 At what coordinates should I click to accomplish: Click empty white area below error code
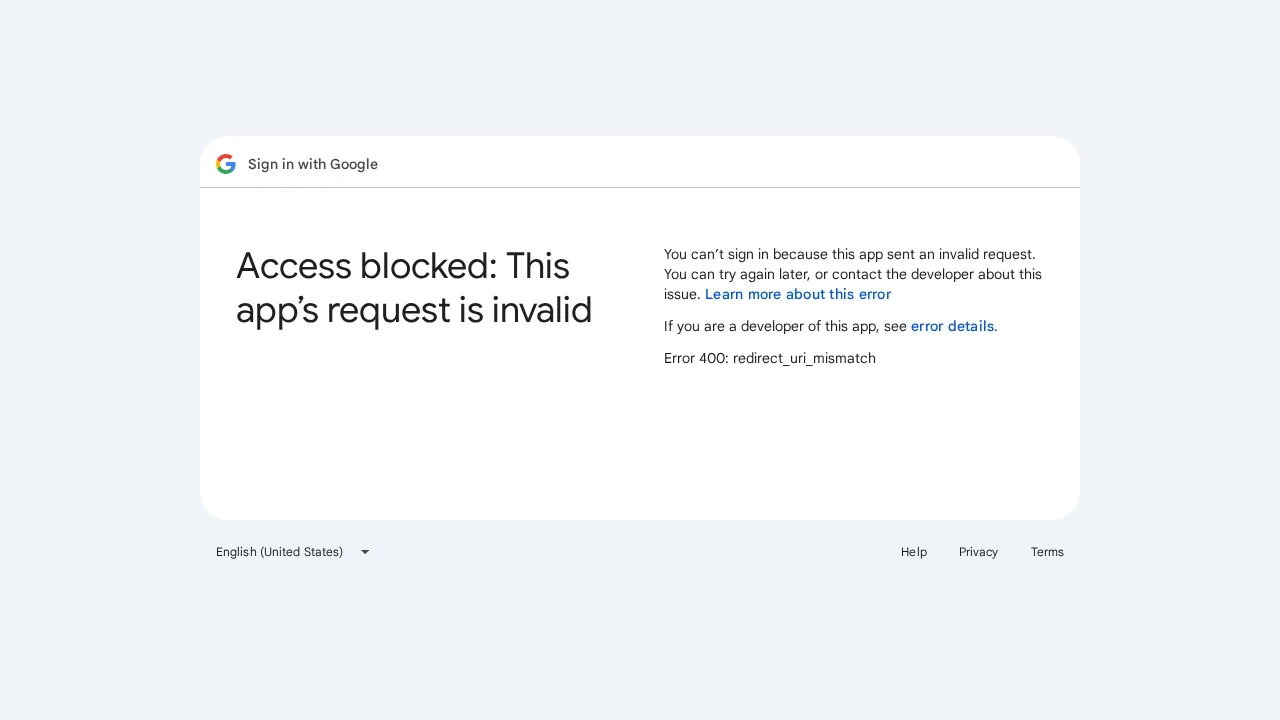[x=850, y=440]
